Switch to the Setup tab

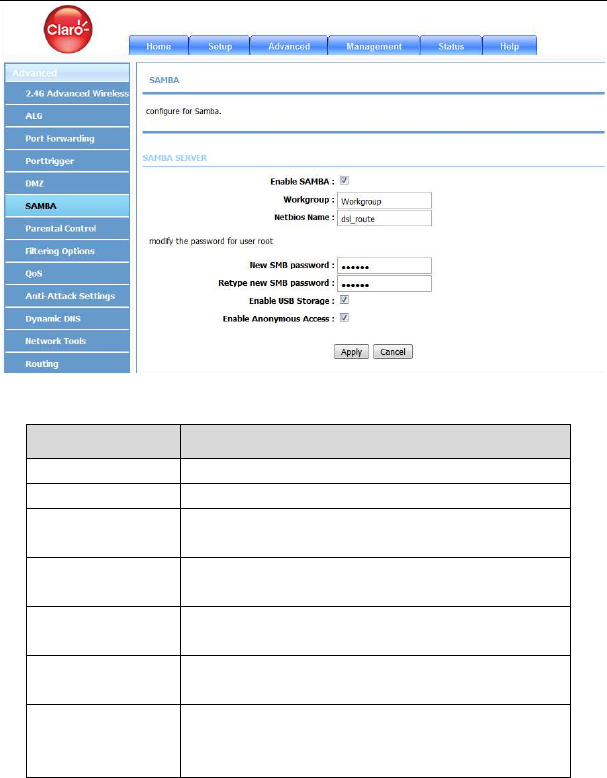[220, 46]
